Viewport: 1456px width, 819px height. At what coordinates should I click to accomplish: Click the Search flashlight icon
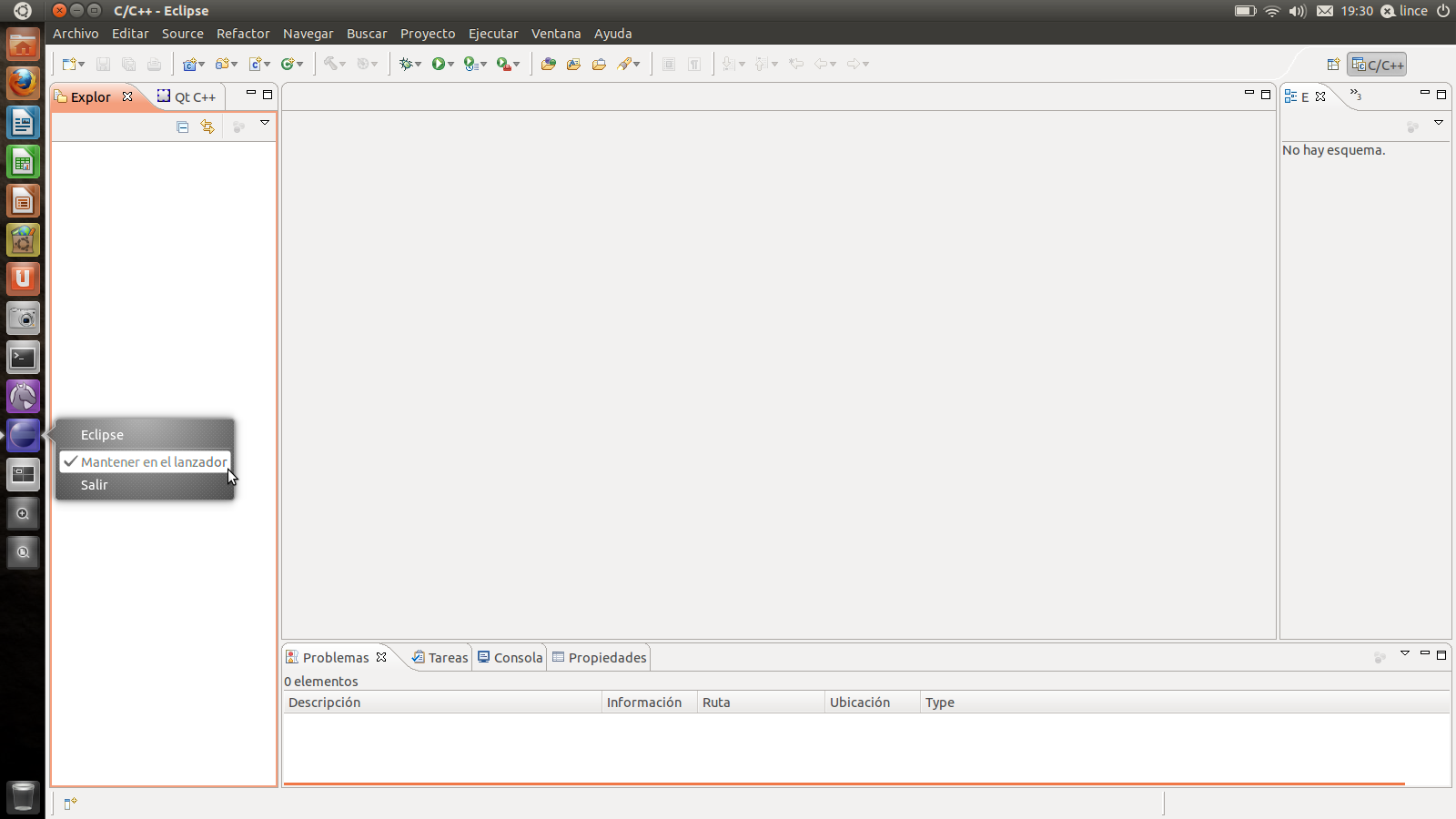(x=624, y=64)
